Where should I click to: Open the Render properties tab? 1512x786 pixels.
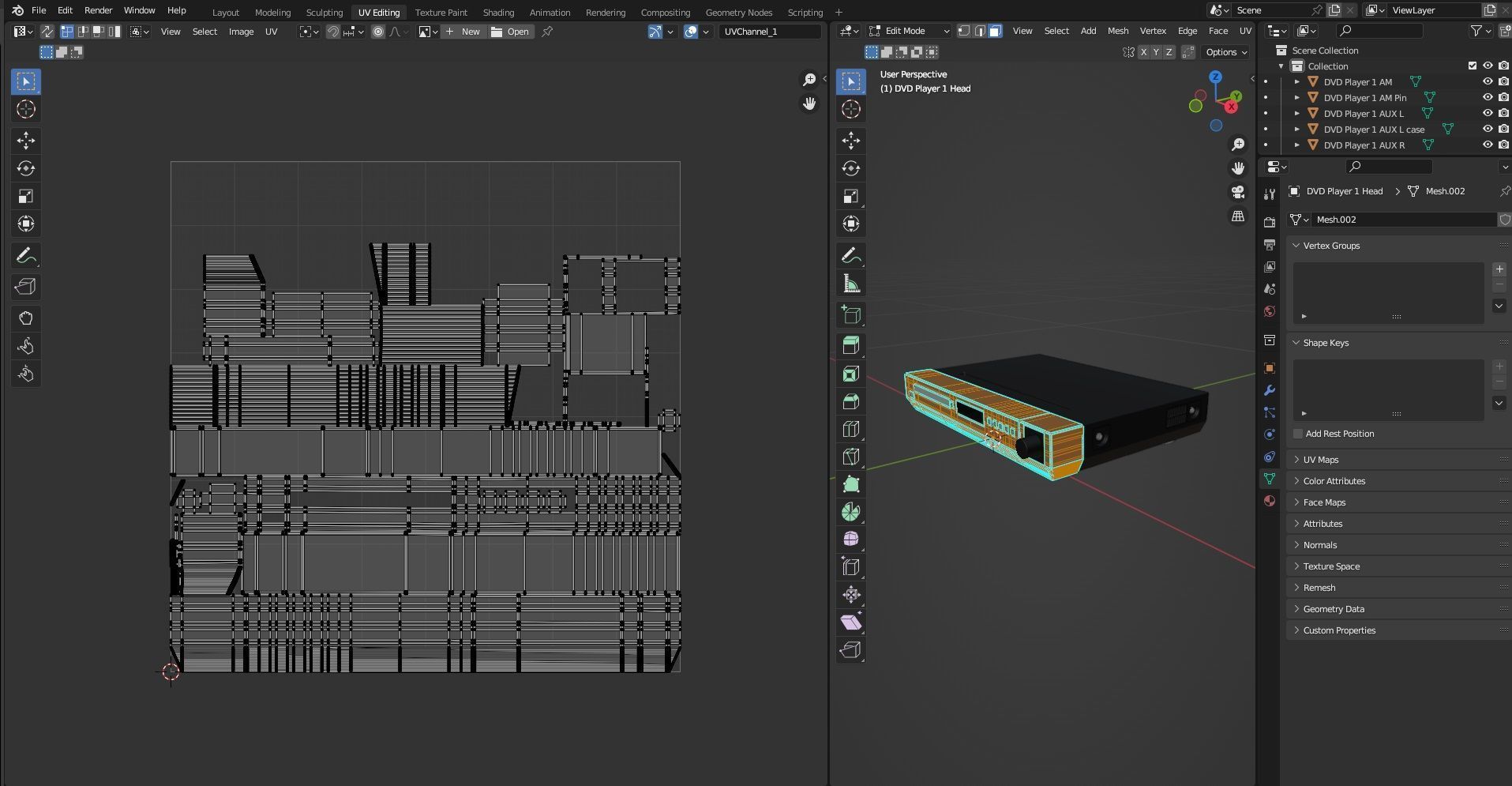1270,223
